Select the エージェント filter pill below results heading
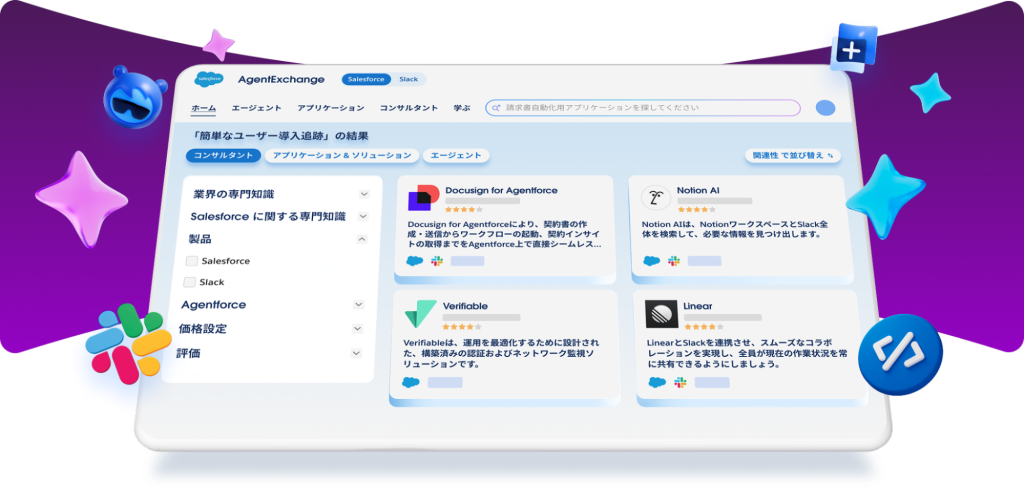1024x503 pixels. coord(456,156)
